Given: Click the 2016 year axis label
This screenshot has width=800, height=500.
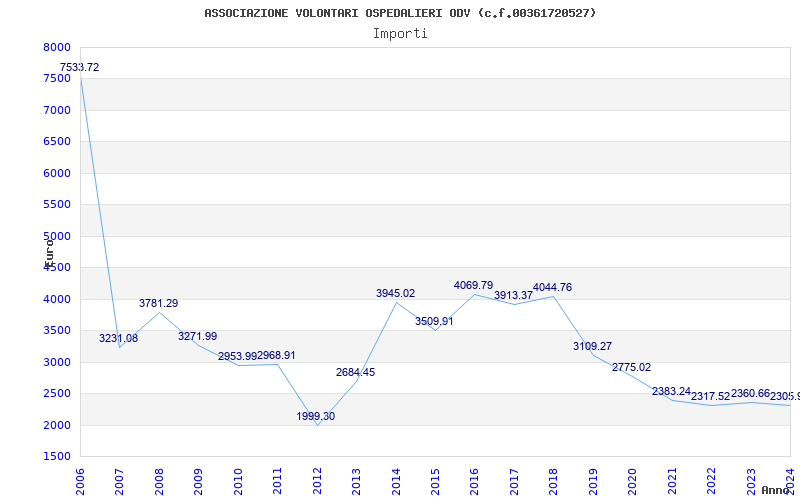Looking at the screenshot, I should pos(474,482).
